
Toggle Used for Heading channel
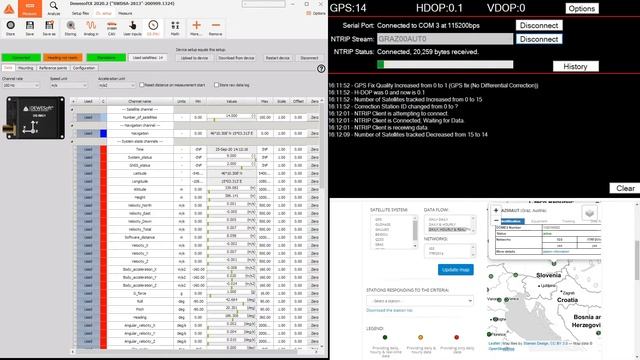point(88,317)
